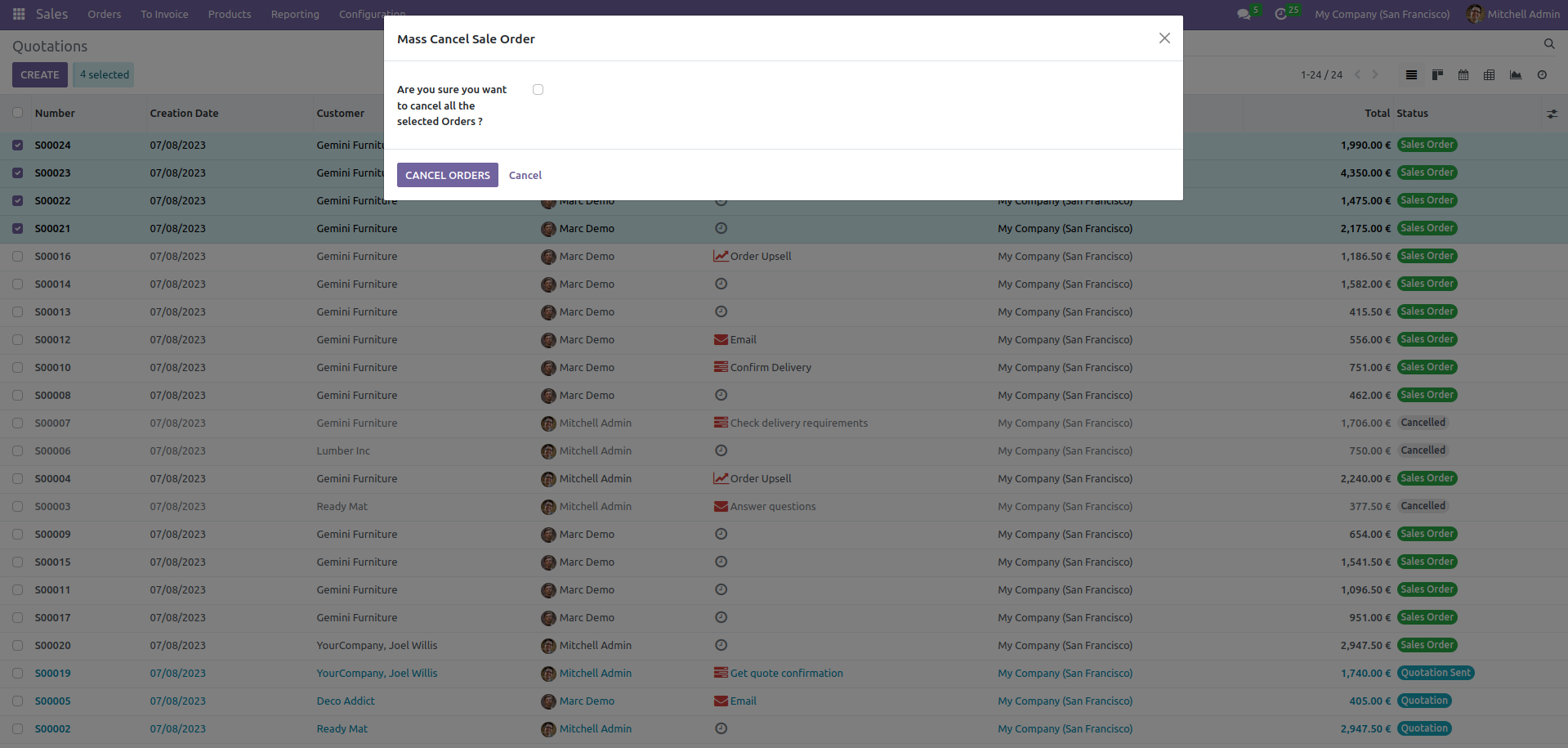
Task: Switch to kanban view
Action: pyautogui.click(x=1437, y=74)
